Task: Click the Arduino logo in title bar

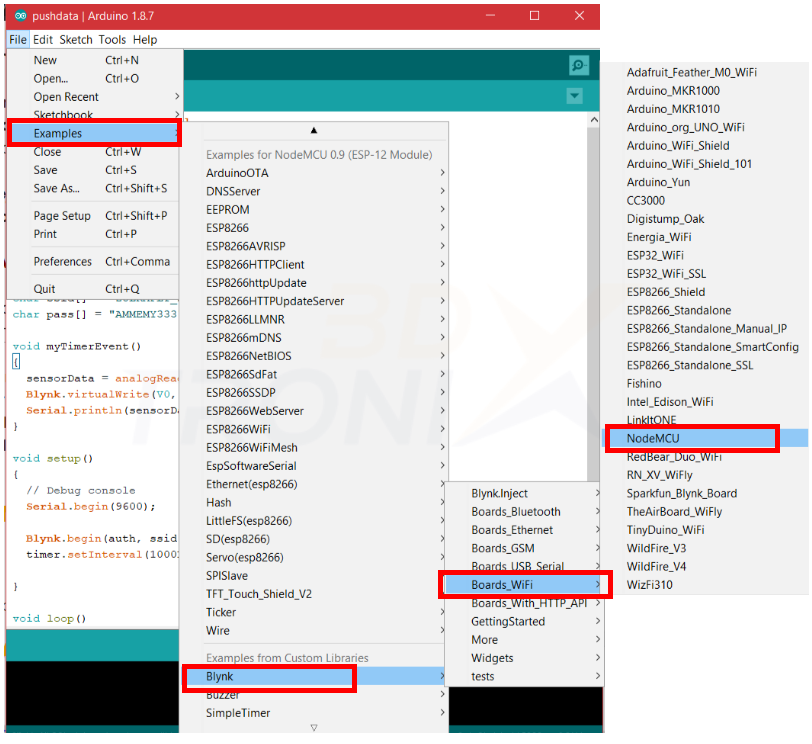Action: 19,16
